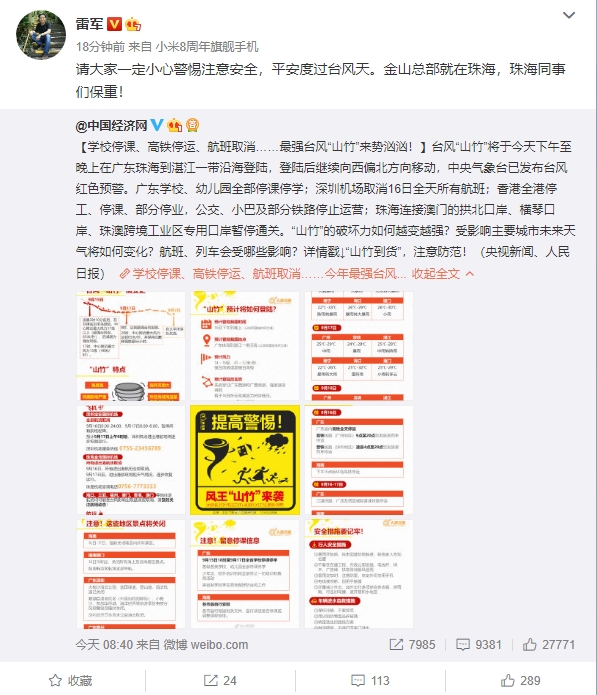The image size is (597, 695).
Task: Click the blue verified badge next to 中国经济网
Action: pos(157,125)
